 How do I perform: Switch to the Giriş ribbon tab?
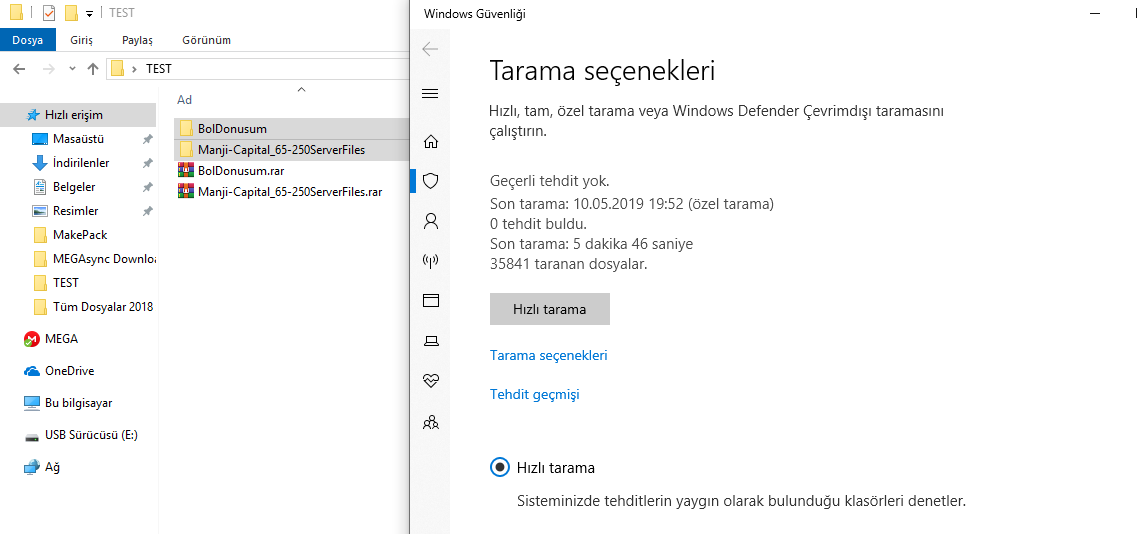click(x=81, y=40)
